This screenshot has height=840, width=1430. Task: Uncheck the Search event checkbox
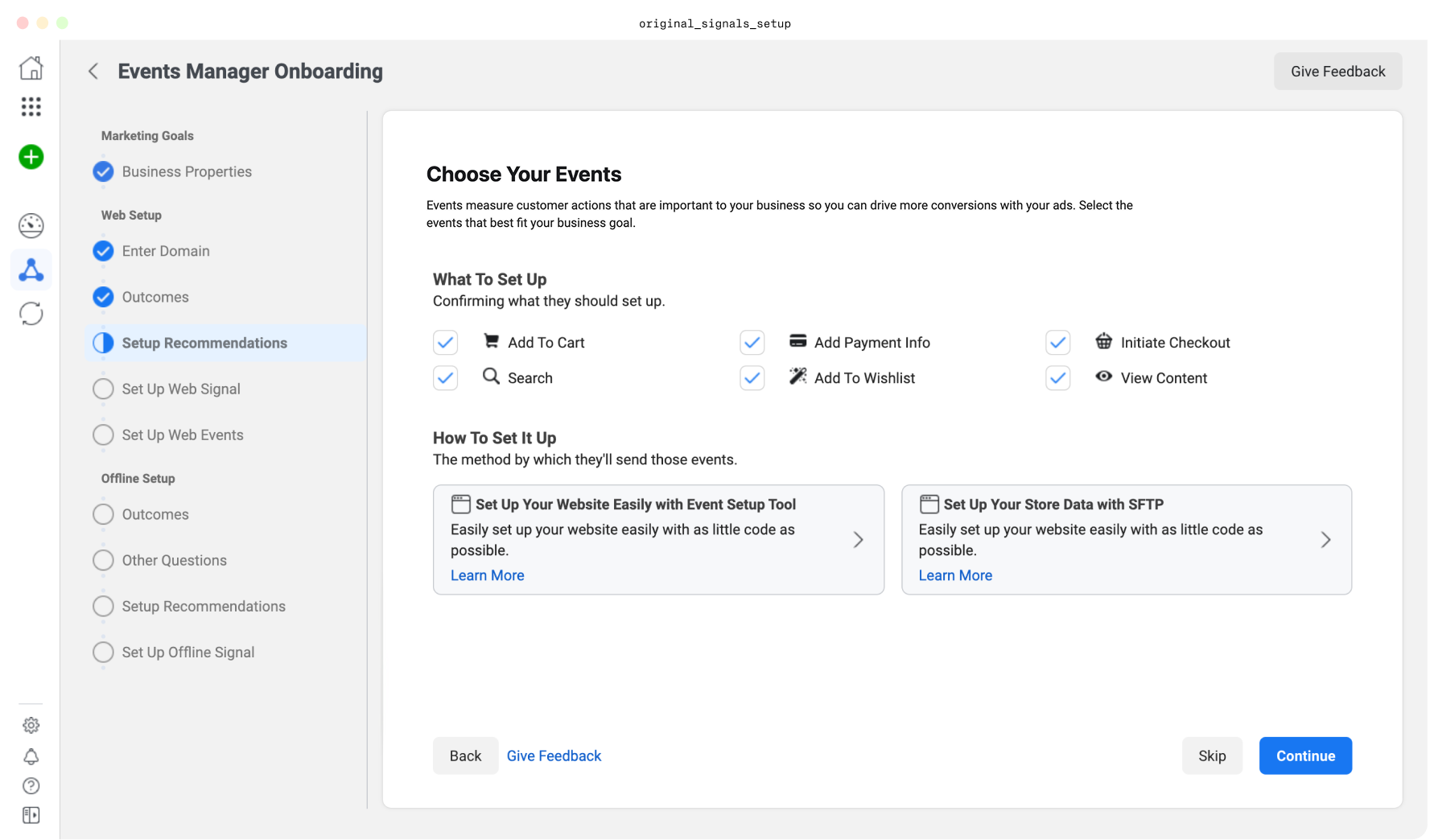(446, 378)
